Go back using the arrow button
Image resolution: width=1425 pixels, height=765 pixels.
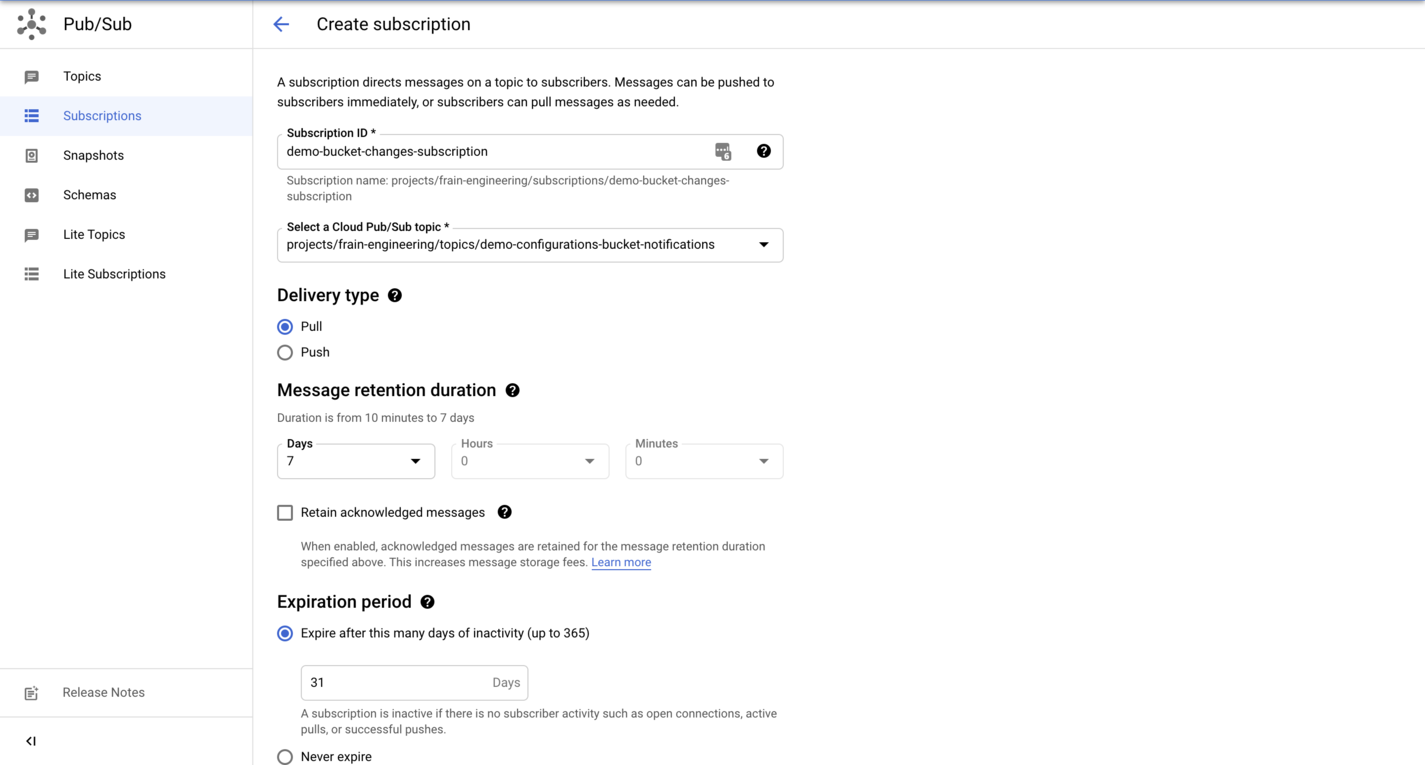coord(280,24)
